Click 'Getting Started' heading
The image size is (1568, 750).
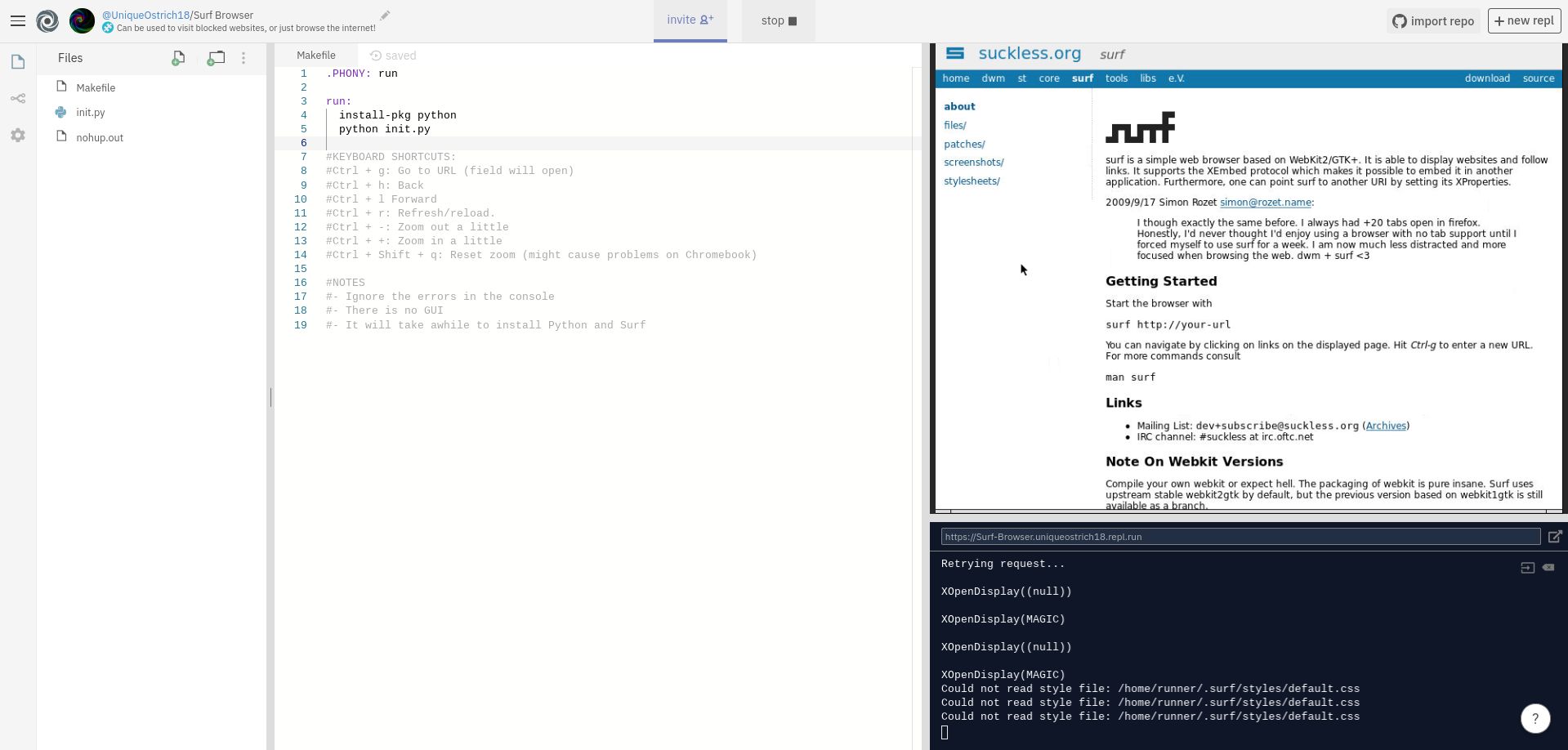click(x=1161, y=281)
